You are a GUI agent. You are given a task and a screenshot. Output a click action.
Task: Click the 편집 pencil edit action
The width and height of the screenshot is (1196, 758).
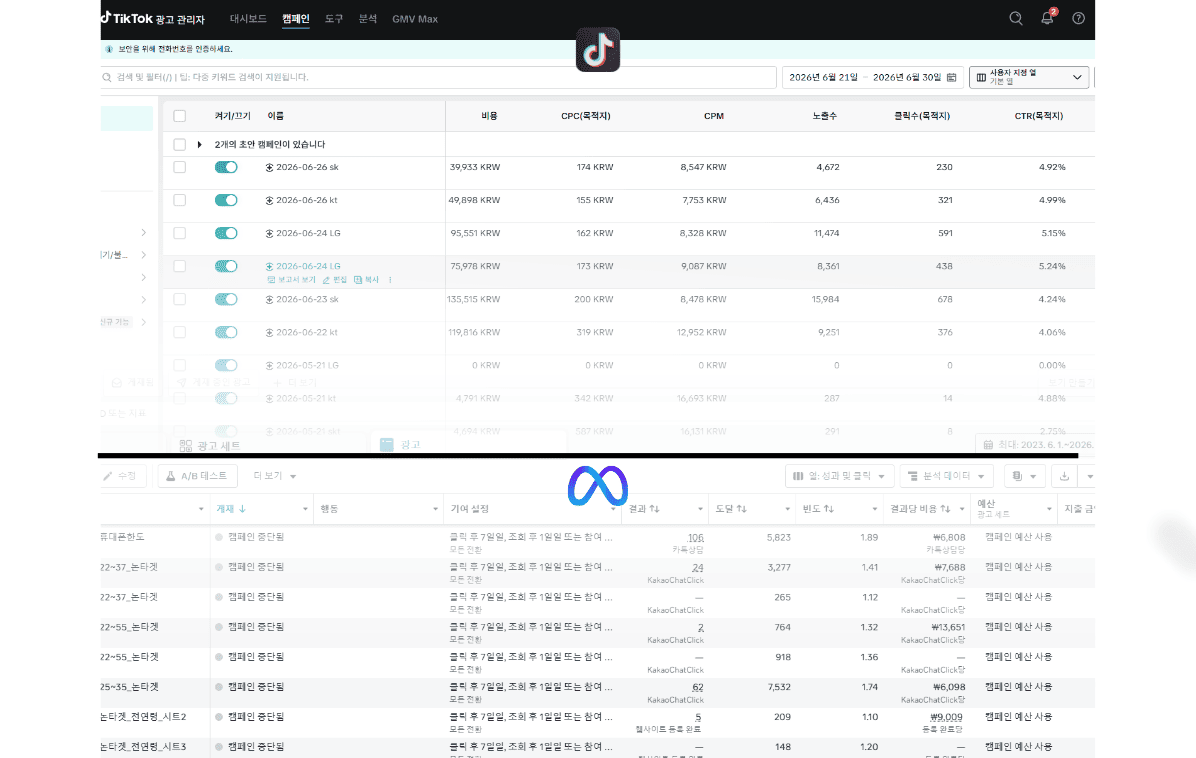[x=334, y=280]
